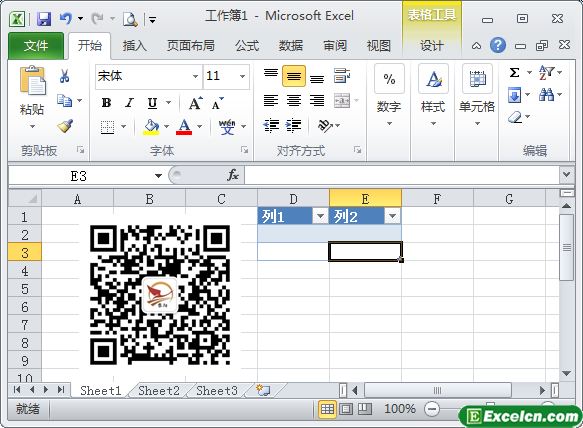This screenshot has height=428, width=583.
Task: Expand the Name Box dropdown arrow
Action: point(158,176)
